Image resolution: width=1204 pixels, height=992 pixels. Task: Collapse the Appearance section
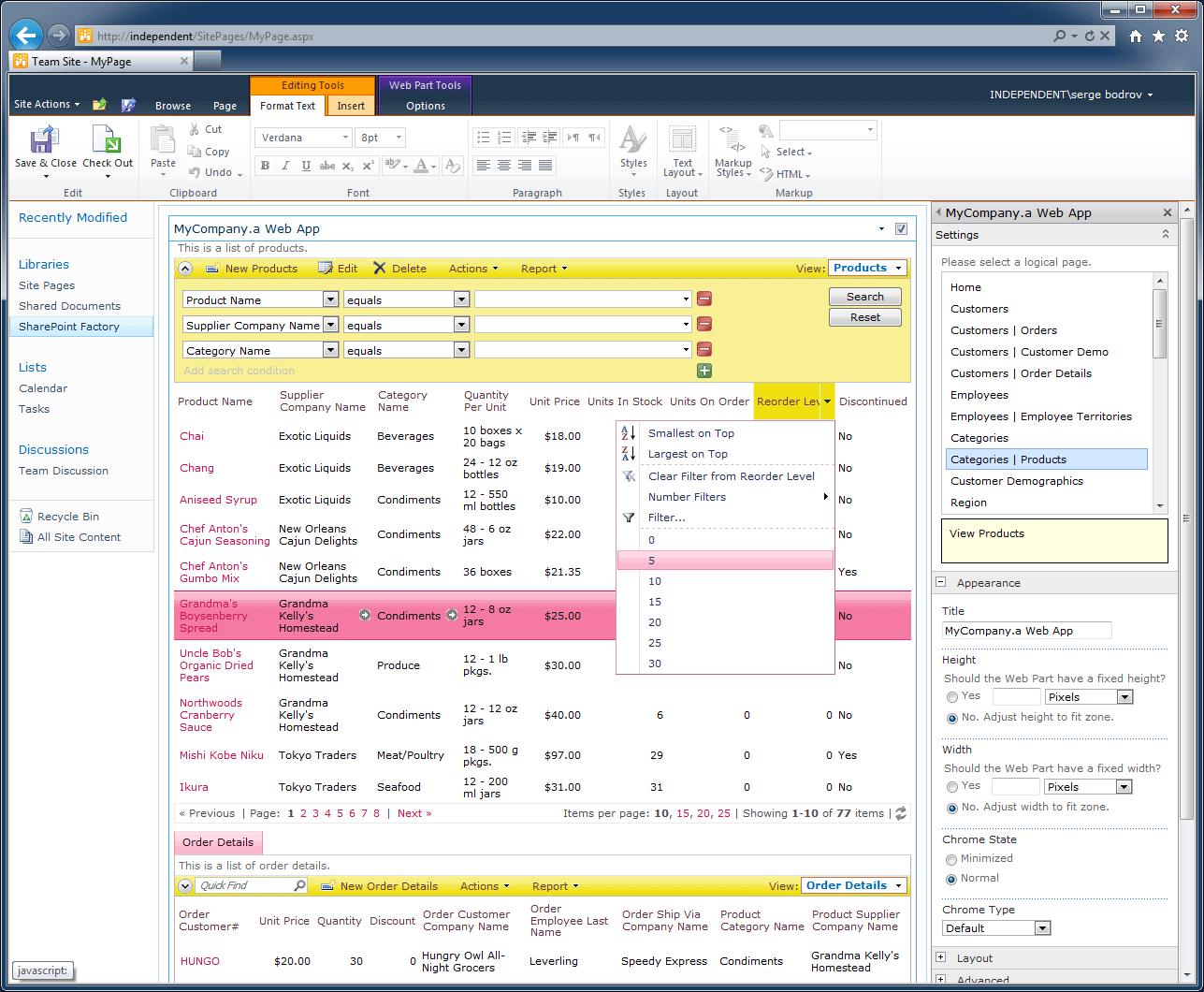click(x=941, y=582)
